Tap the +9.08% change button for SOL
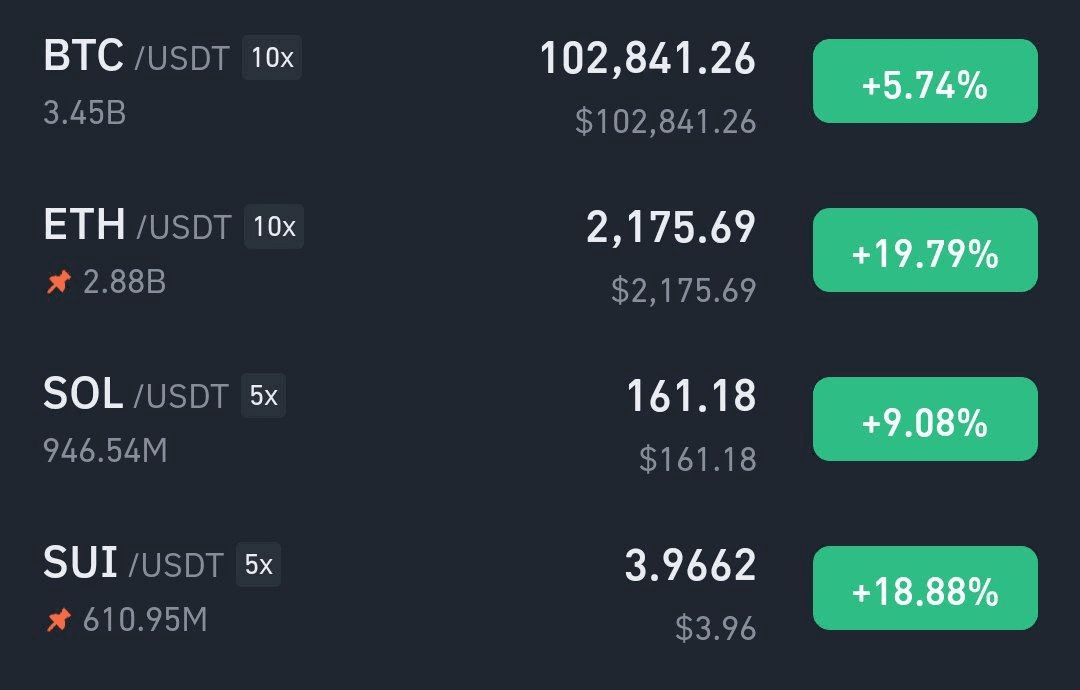The height and width of the screenshot is (690, 1080). [x=925, y=419]
